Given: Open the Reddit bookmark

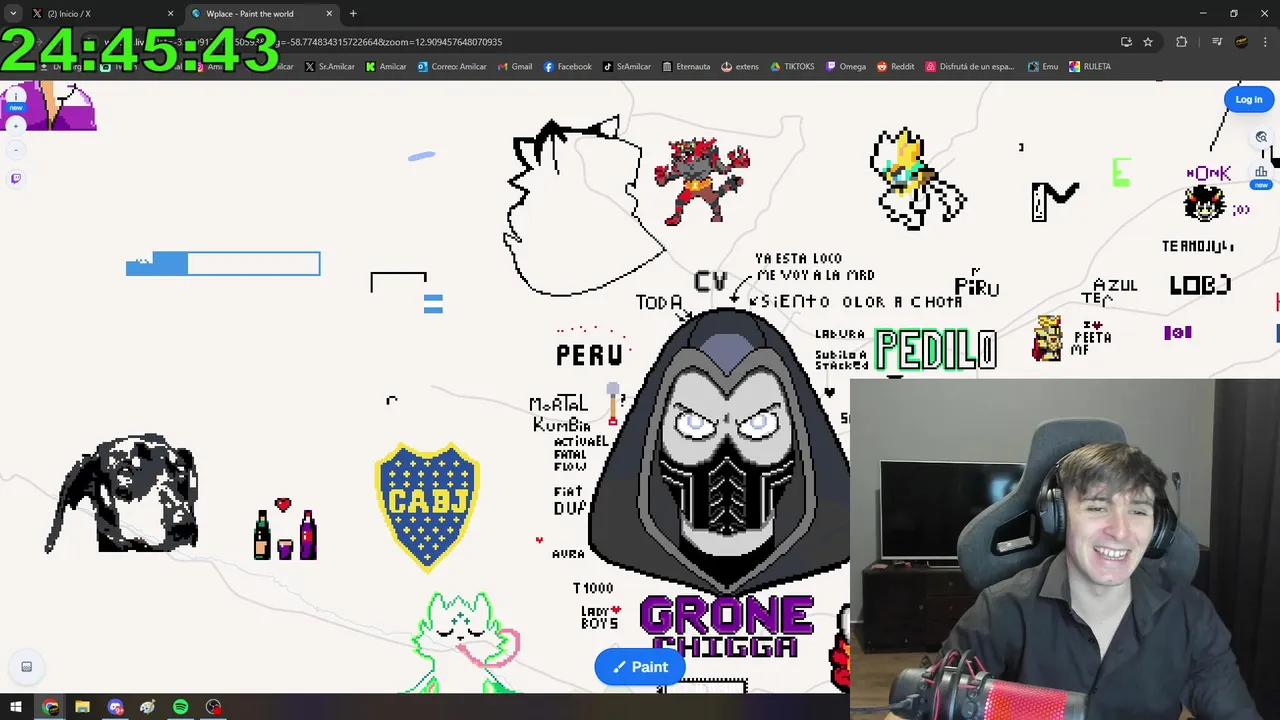Looking at the screenshot, I should click(x=896, y=67).
